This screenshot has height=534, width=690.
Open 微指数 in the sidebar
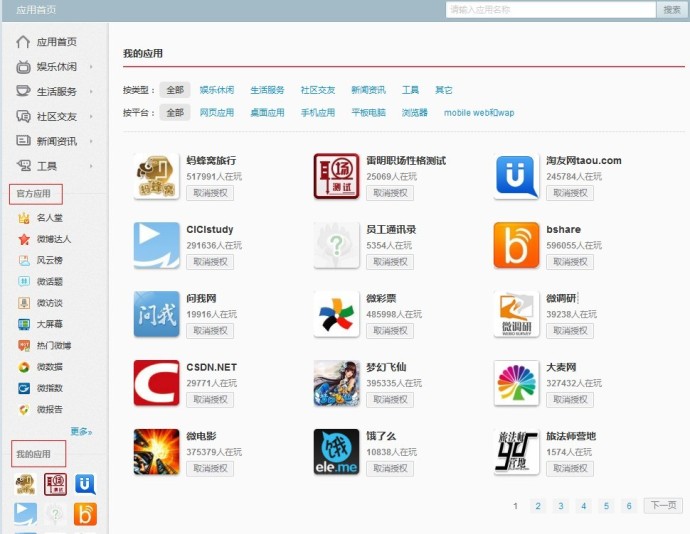pyautogui.click(x=40, y=388)
